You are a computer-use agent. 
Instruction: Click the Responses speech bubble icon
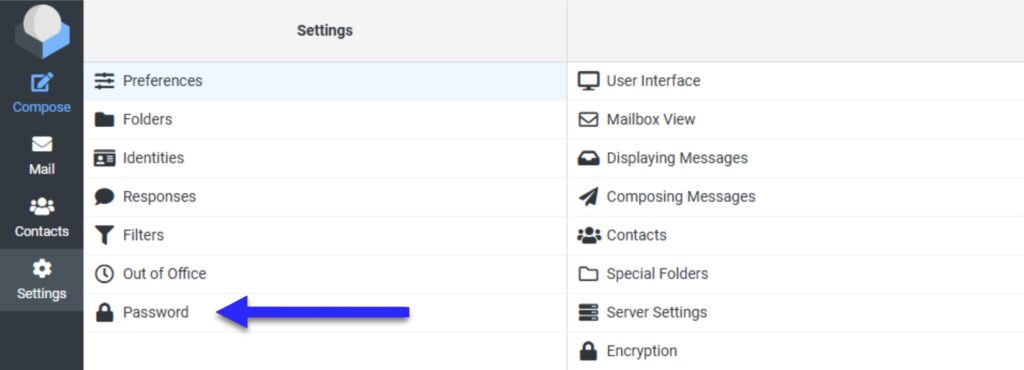click(104, 196)
